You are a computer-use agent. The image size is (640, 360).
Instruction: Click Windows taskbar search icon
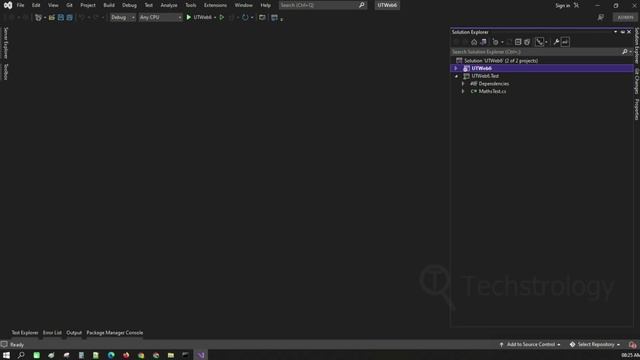[x=21, y=356]
